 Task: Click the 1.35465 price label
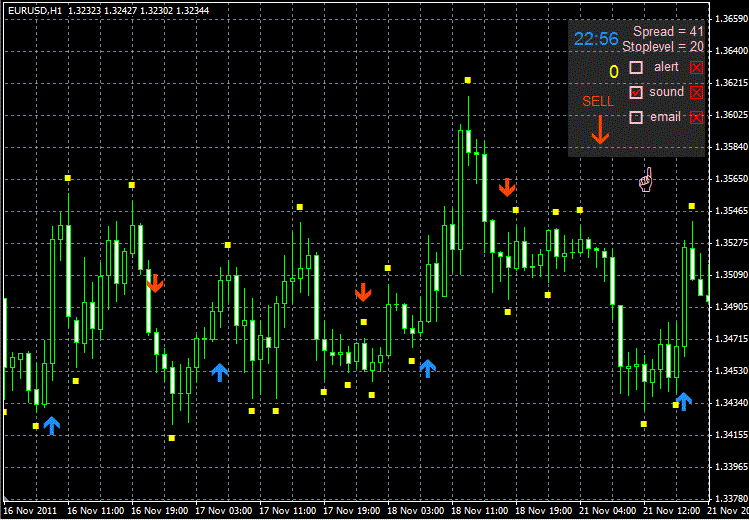click(730, 211)
